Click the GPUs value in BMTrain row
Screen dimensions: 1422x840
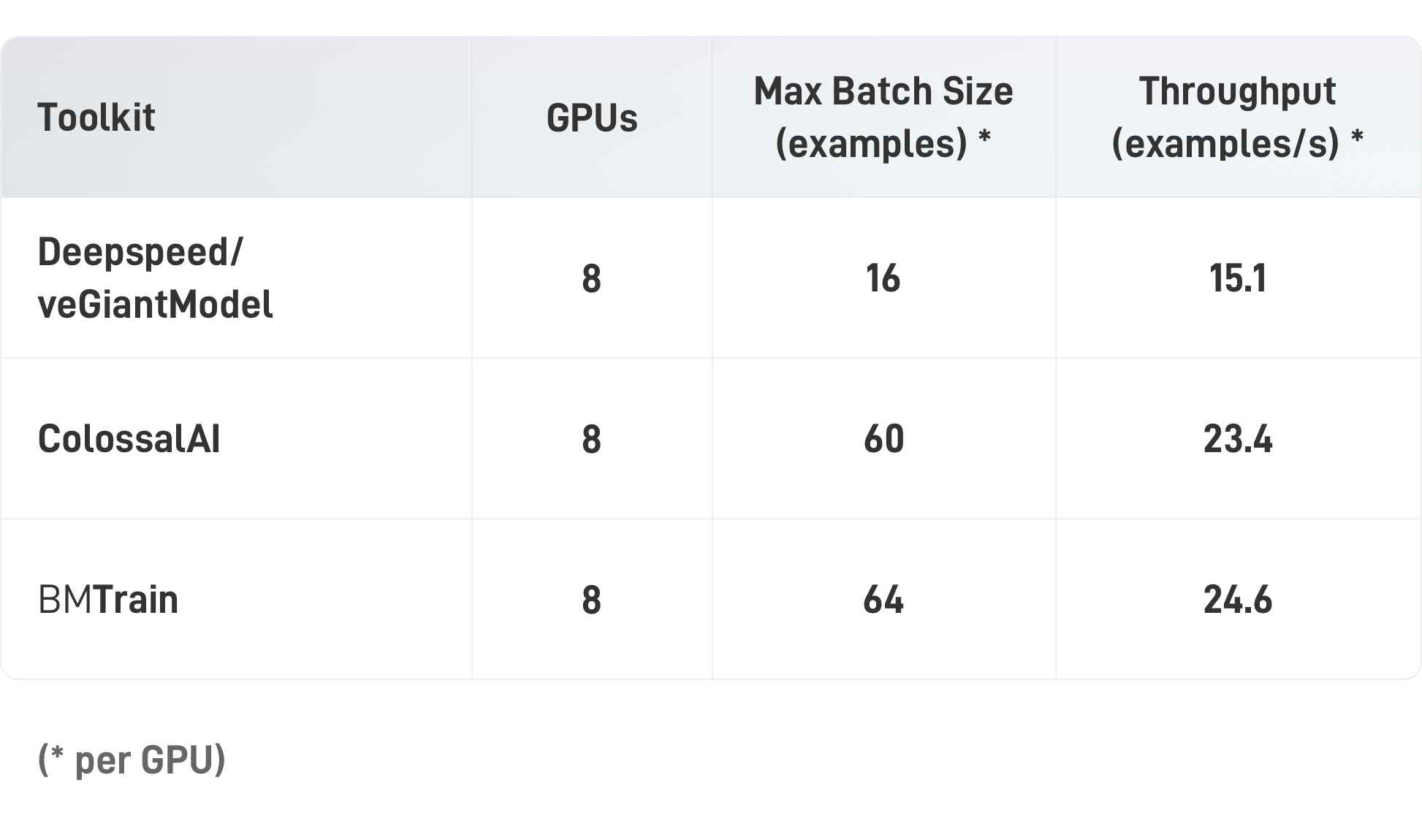pos(592,600)
